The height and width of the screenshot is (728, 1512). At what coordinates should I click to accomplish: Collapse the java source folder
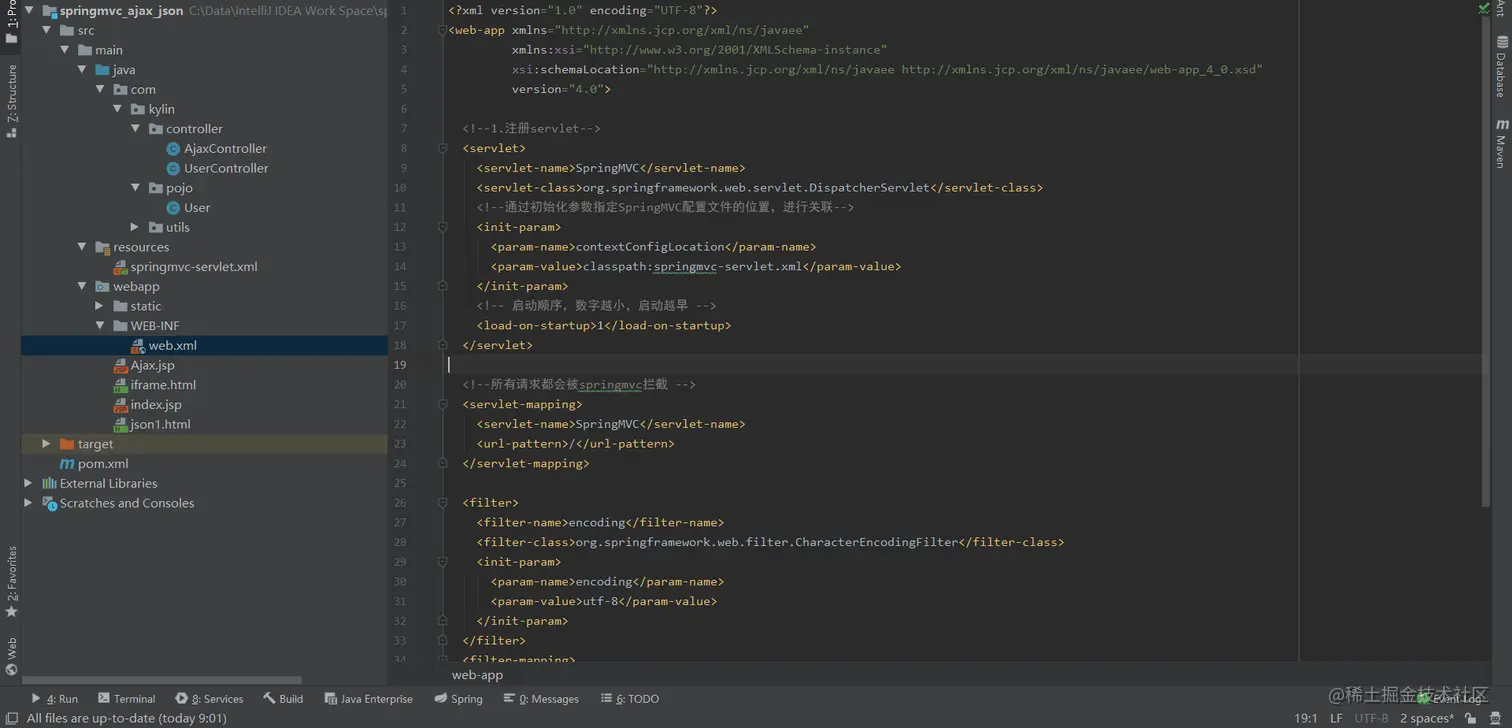(x=82, y=70)
